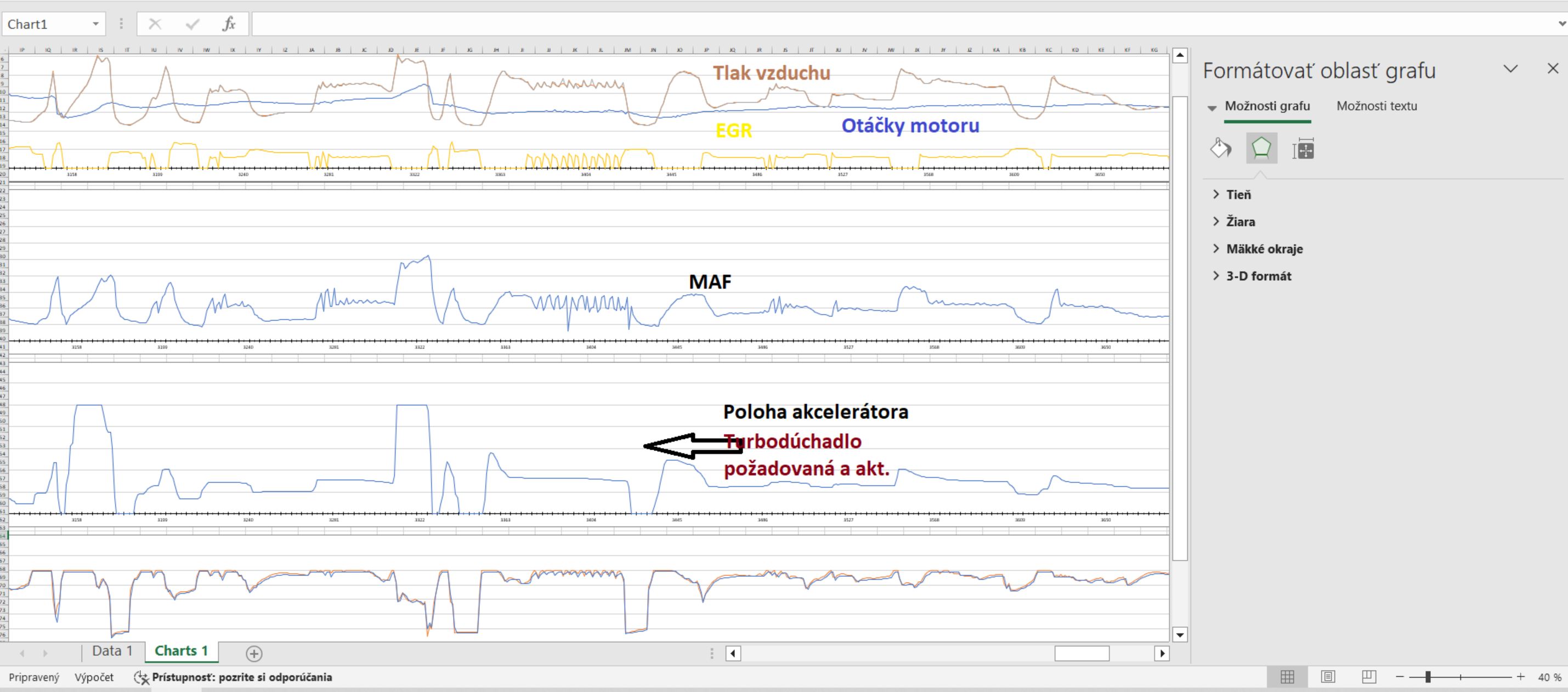The image size is (1568, 692).
Task: Expand the Žiara section
Action: (x=1240, y=222)
